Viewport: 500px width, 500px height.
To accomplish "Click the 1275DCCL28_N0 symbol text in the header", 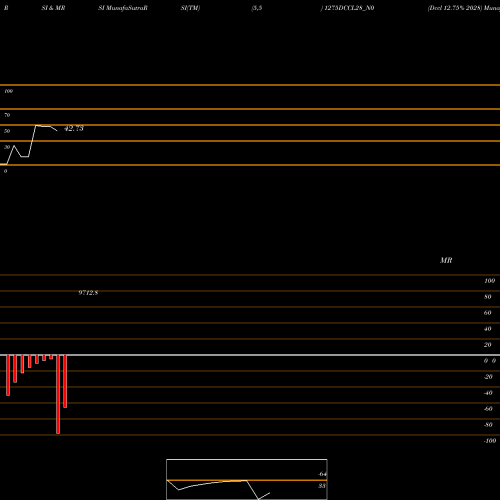I will click(349, 8).
